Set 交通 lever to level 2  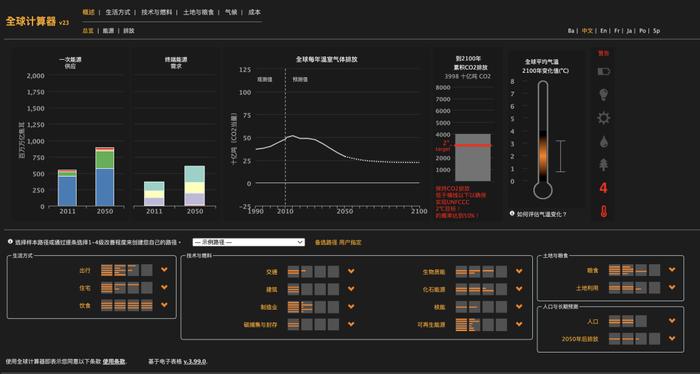307,271
